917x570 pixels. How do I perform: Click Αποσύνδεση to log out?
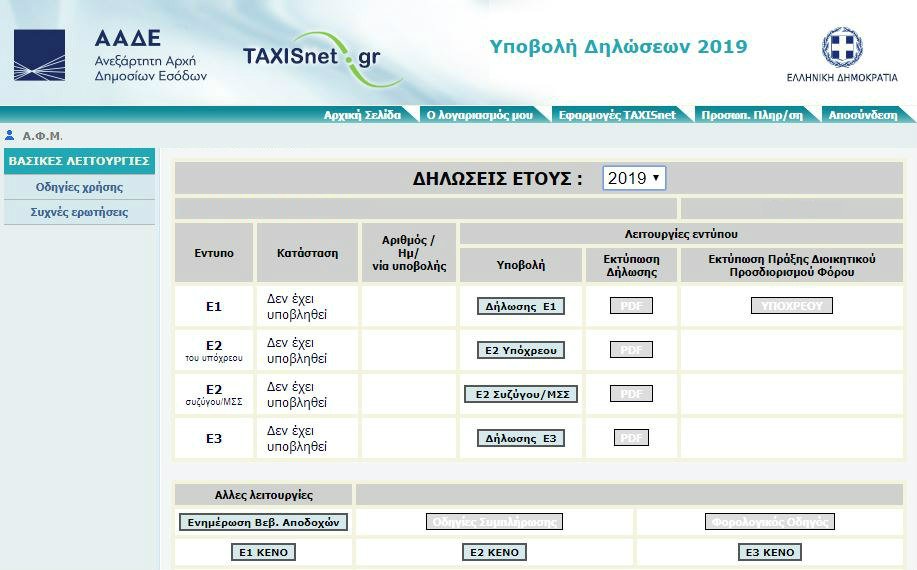click(x=863, y=115)
